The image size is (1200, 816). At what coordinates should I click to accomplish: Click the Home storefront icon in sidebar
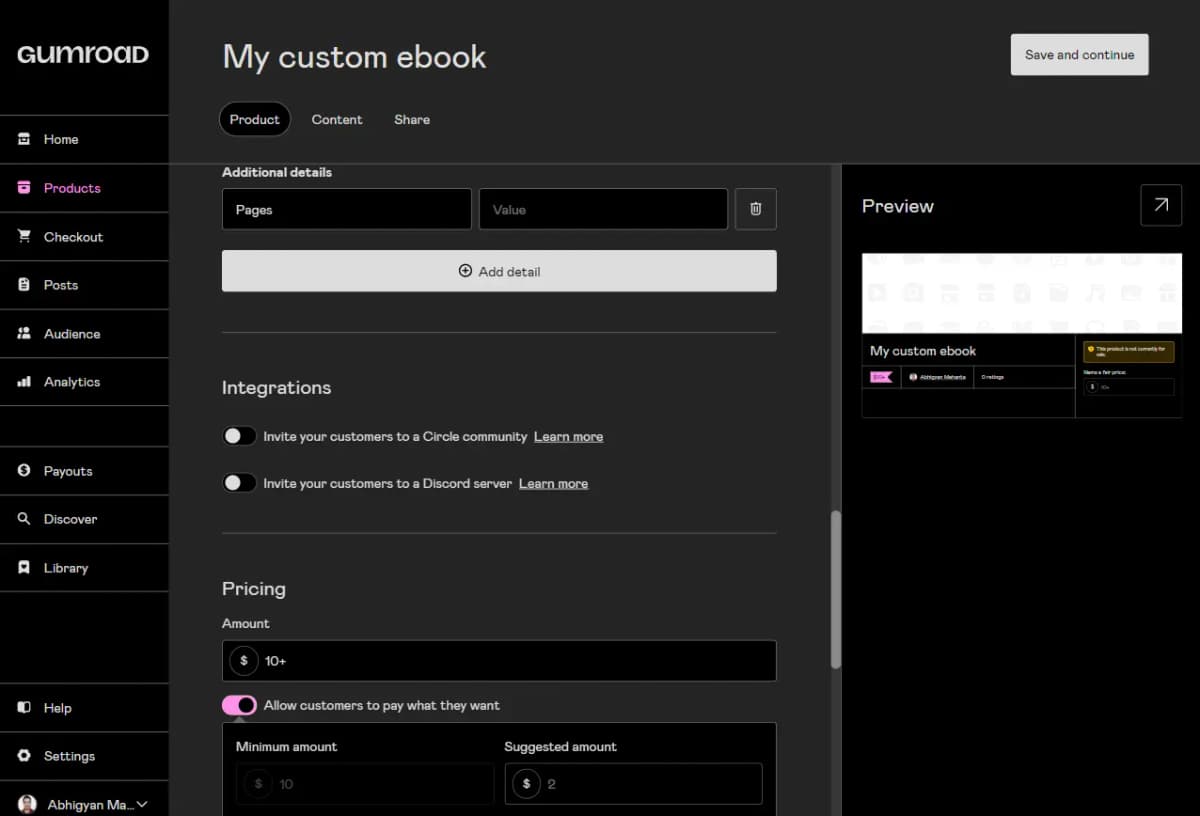pyautogui.click(x=24, y=139)
